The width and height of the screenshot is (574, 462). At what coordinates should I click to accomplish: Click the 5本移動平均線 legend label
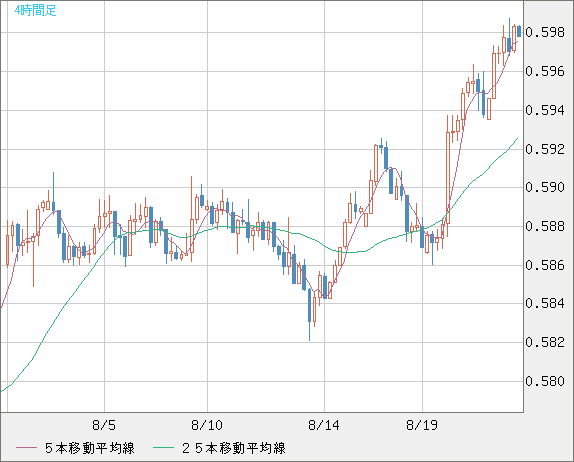coord(90,448)
